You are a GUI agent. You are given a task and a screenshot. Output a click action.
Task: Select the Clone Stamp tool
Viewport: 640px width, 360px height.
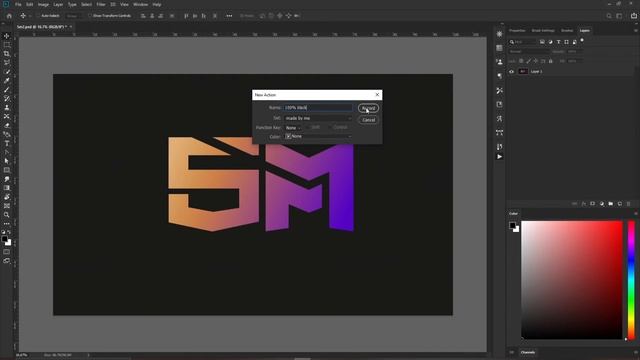click(x=7, y=108)
